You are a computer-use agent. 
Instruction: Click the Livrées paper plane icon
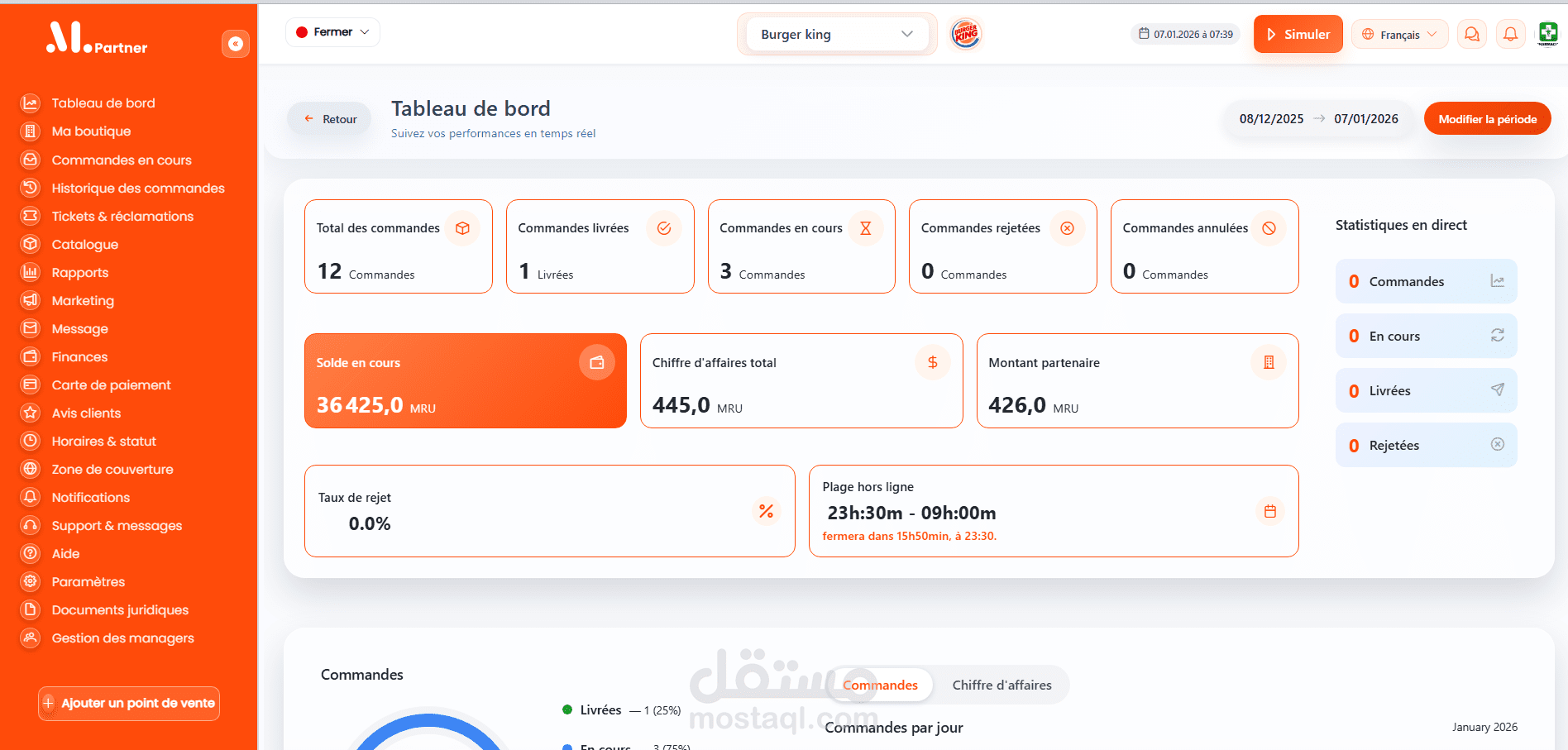1498,389
